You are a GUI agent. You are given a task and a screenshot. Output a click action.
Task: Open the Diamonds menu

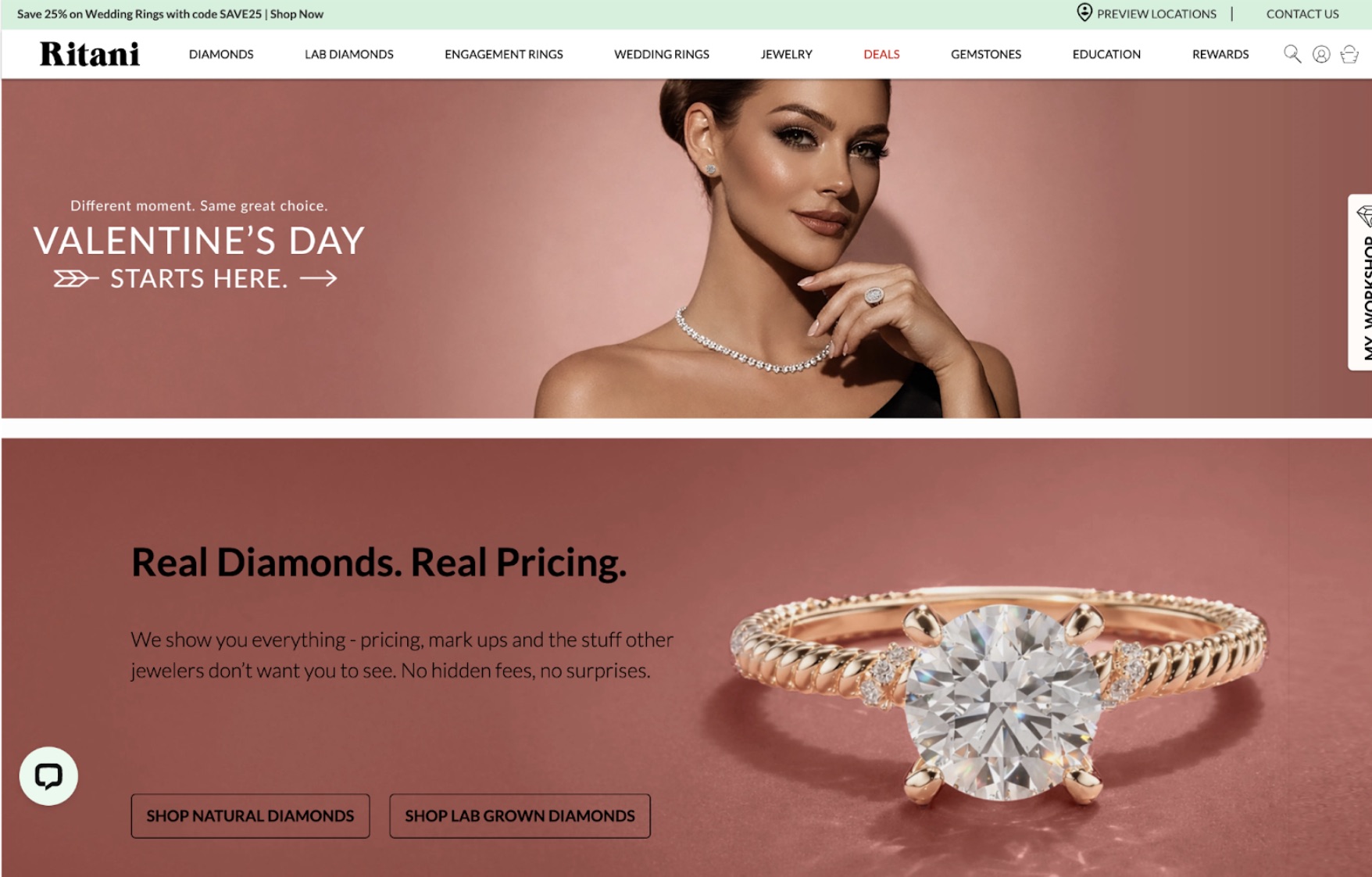point(221,54)
